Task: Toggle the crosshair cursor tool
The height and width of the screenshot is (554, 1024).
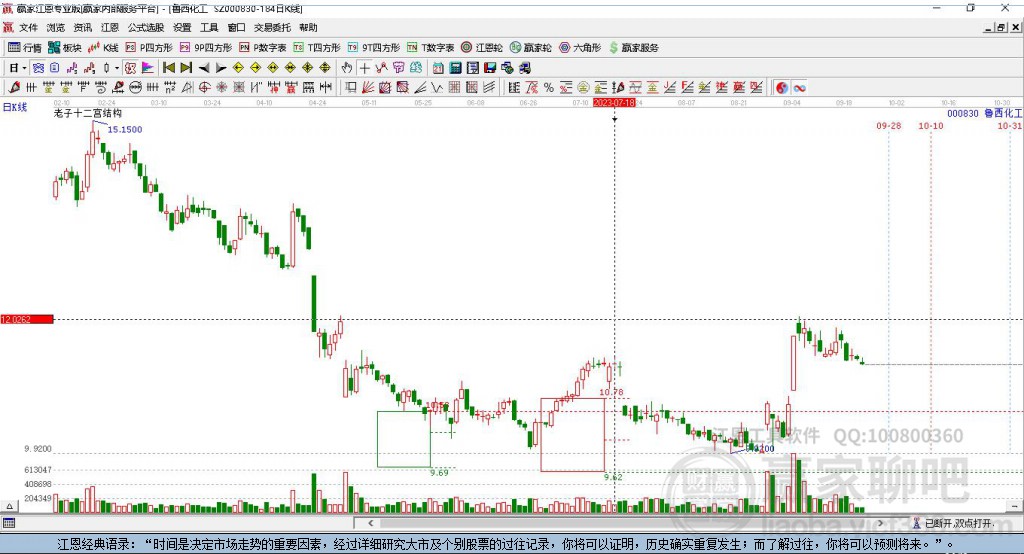Action: point(364,68)
